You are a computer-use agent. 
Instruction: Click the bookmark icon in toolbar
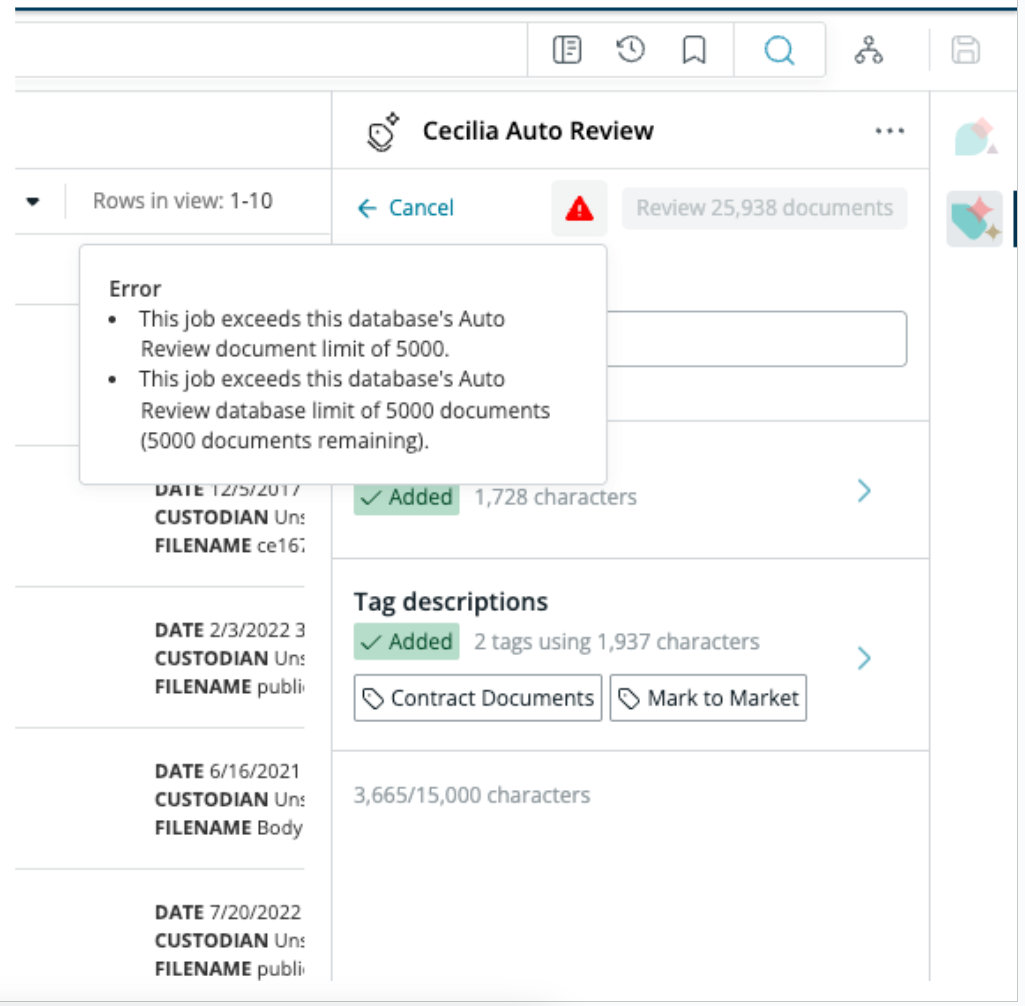tap(694, 50)
